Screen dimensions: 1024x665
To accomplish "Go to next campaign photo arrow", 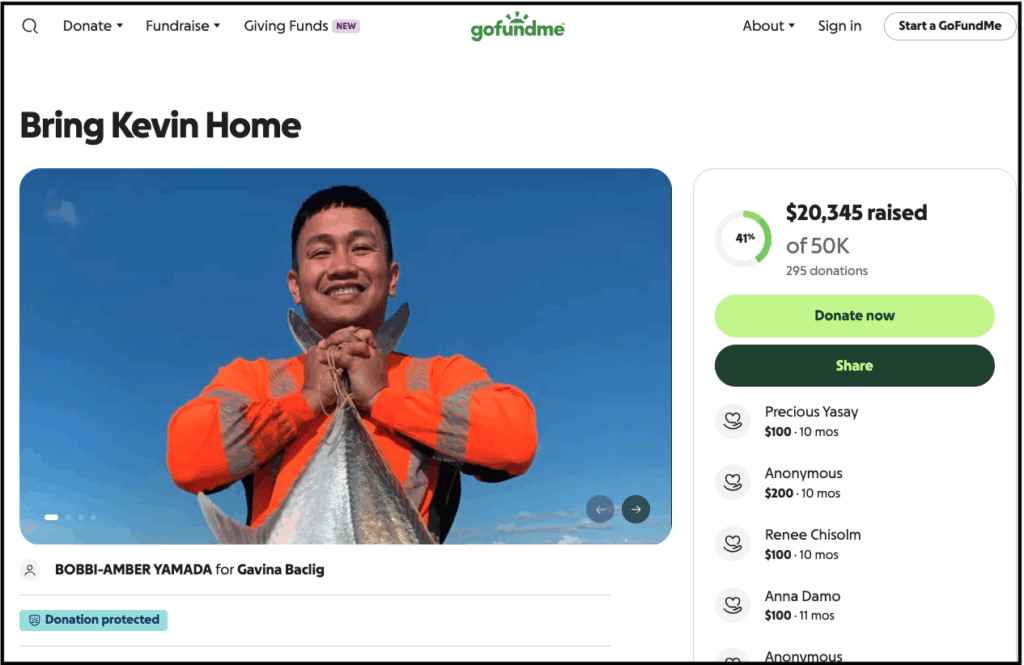I will point(636,509).
